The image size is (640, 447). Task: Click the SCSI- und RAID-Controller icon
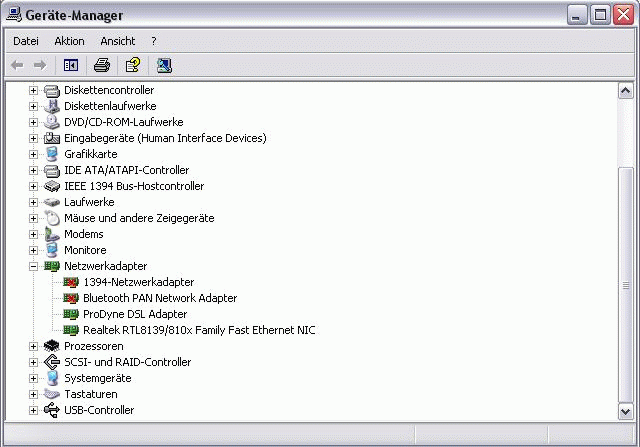click(52, 362)
